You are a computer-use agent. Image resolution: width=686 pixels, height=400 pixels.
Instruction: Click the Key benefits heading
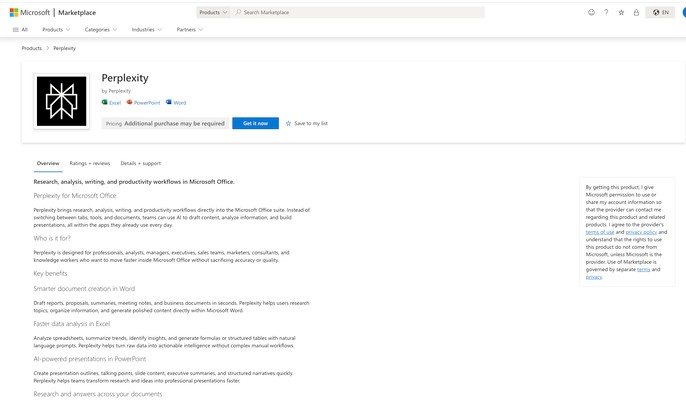tap(50, 273)
